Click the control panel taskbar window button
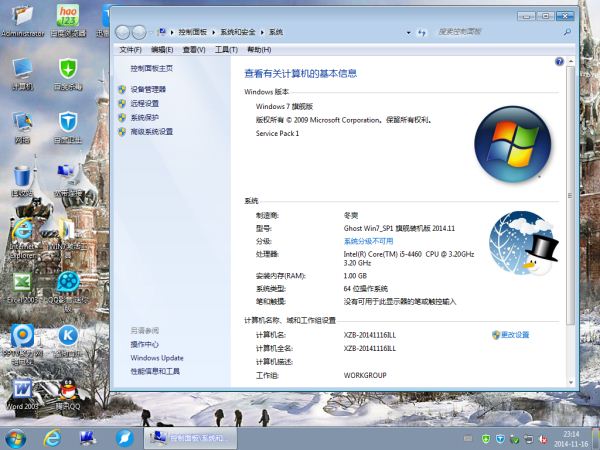600x450 pixels. coord(190,438)
